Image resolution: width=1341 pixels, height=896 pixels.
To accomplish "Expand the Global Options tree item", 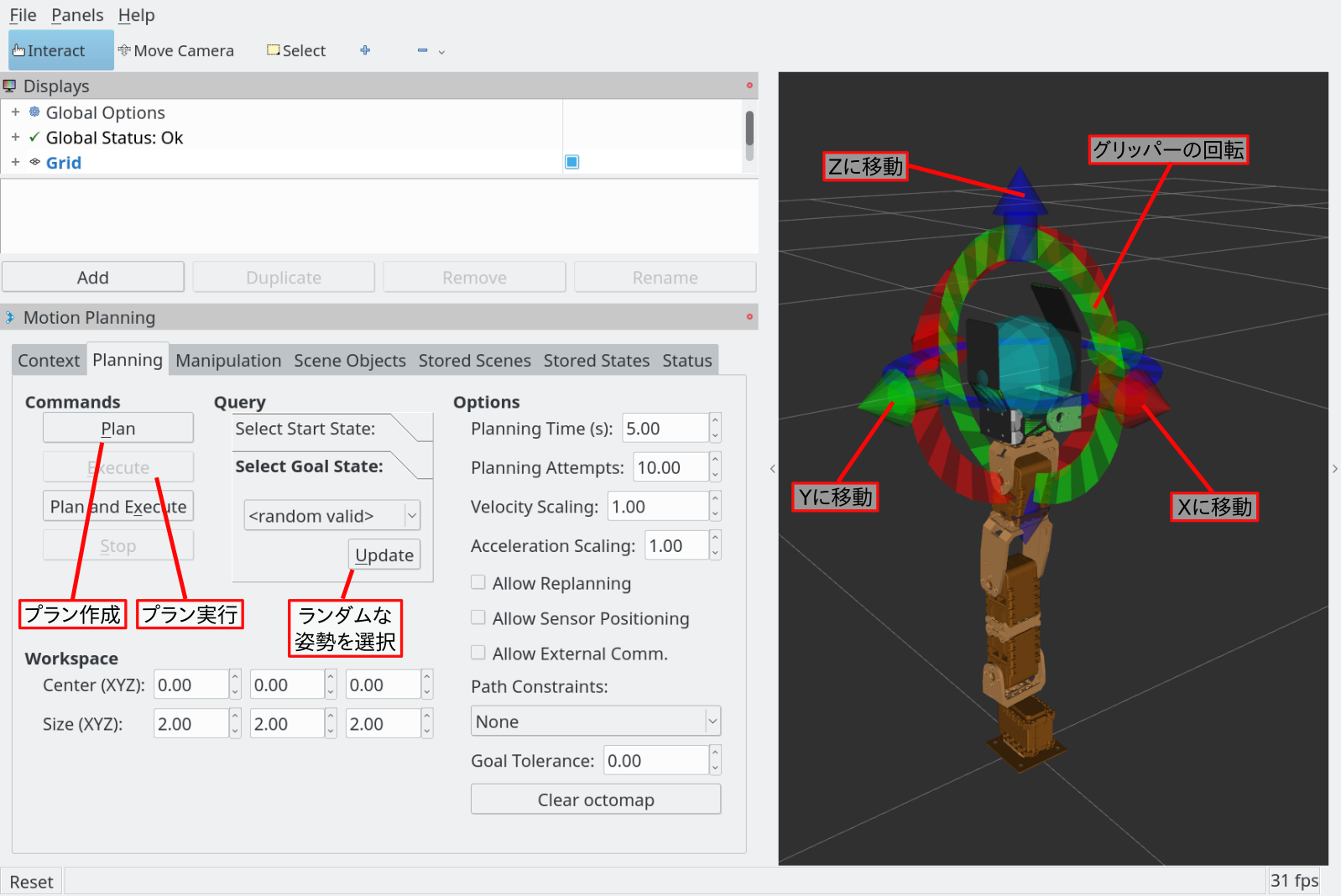I will click(15, 112).
